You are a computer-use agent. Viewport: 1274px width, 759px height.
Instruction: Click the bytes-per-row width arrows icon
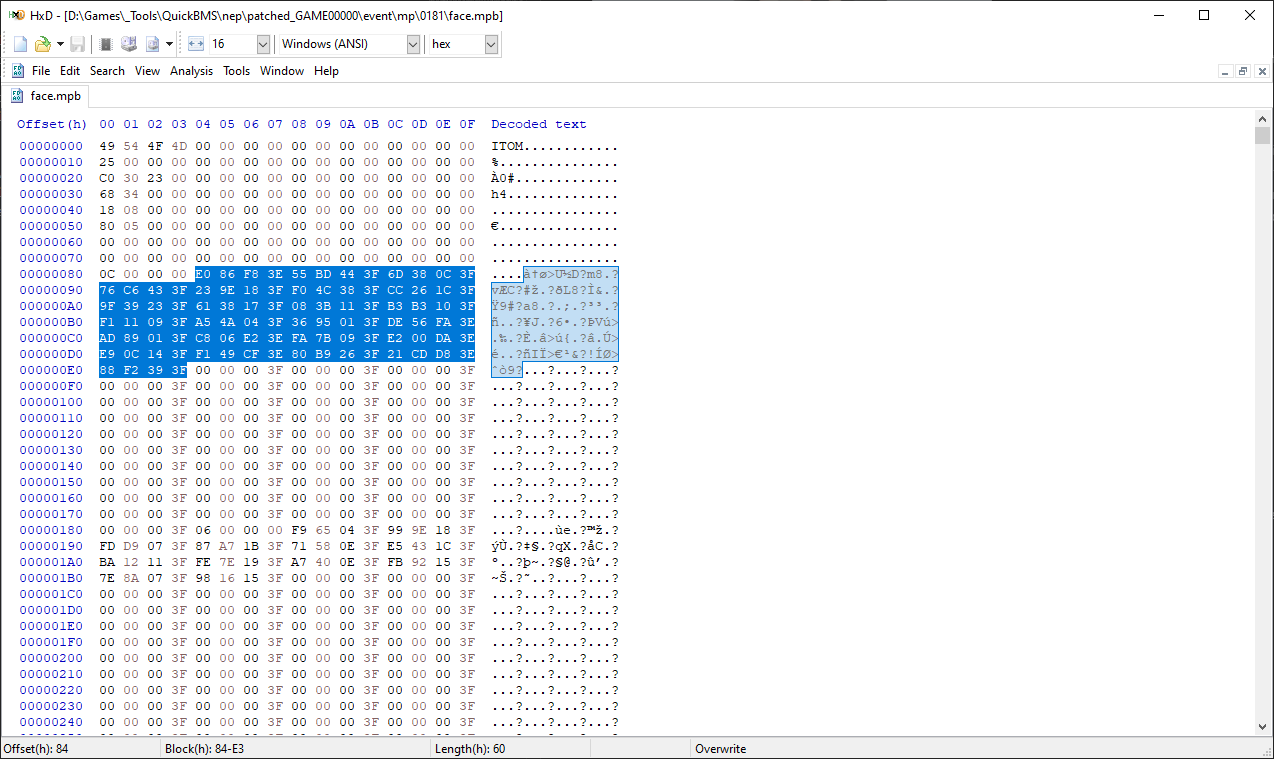[x=196, y=44]
